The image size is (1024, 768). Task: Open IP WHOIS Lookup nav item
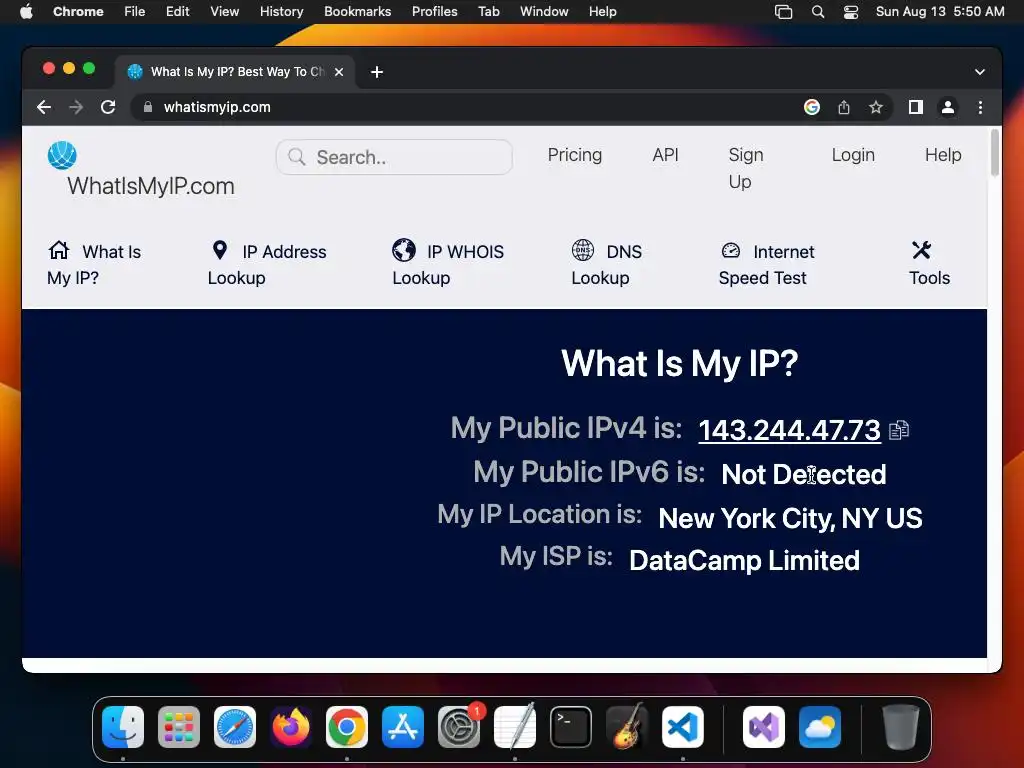(448, 264)
